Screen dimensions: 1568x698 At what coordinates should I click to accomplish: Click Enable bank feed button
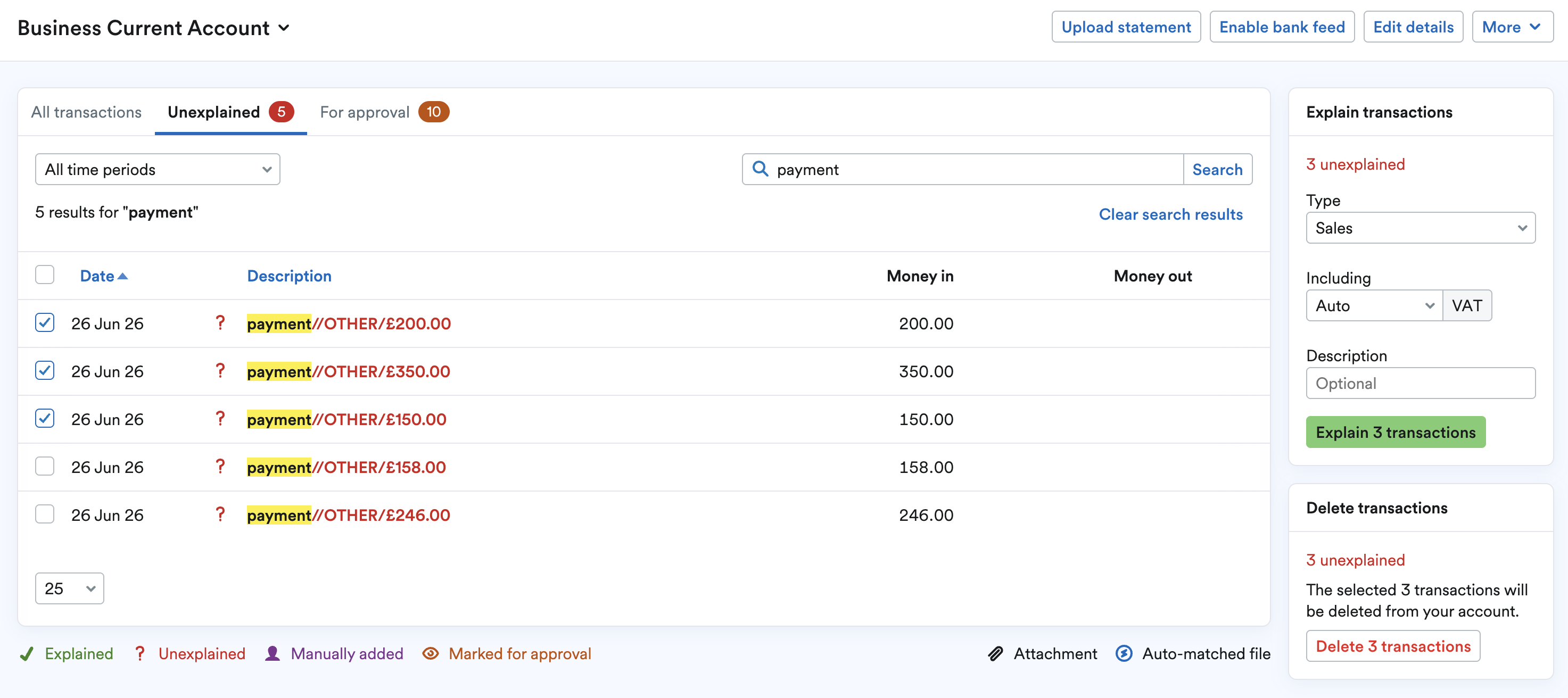(1282, 27)
